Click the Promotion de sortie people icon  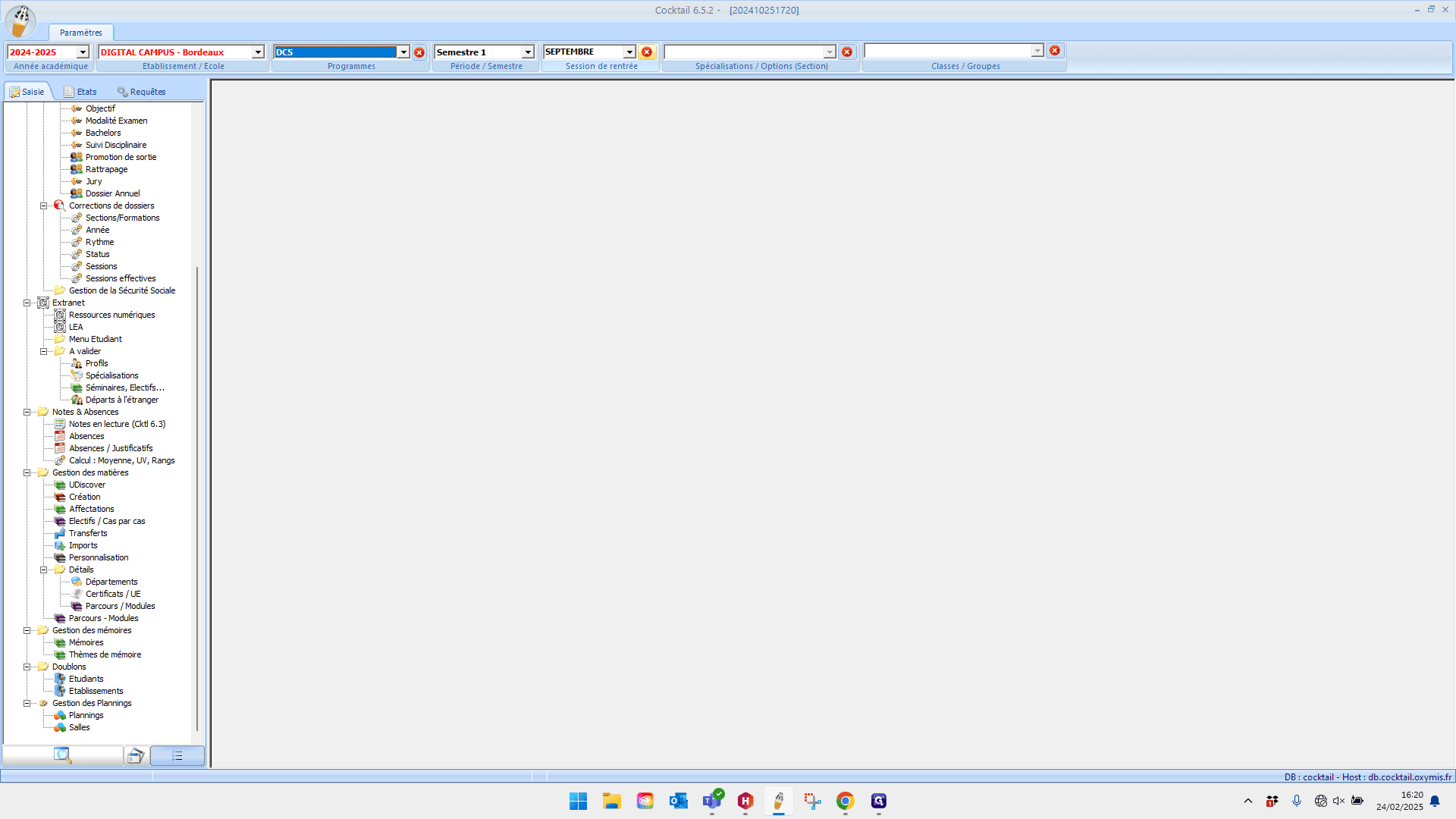click(77, 157)
